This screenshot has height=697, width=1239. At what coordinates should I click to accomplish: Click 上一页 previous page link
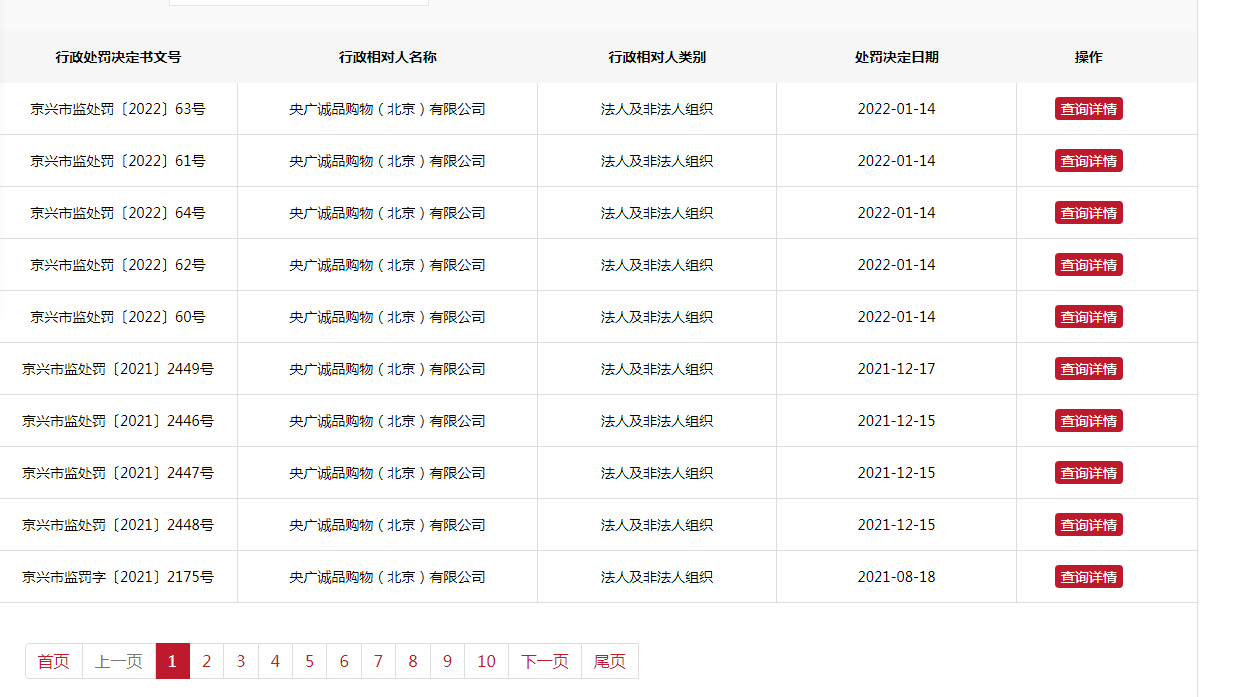(119, 661)
